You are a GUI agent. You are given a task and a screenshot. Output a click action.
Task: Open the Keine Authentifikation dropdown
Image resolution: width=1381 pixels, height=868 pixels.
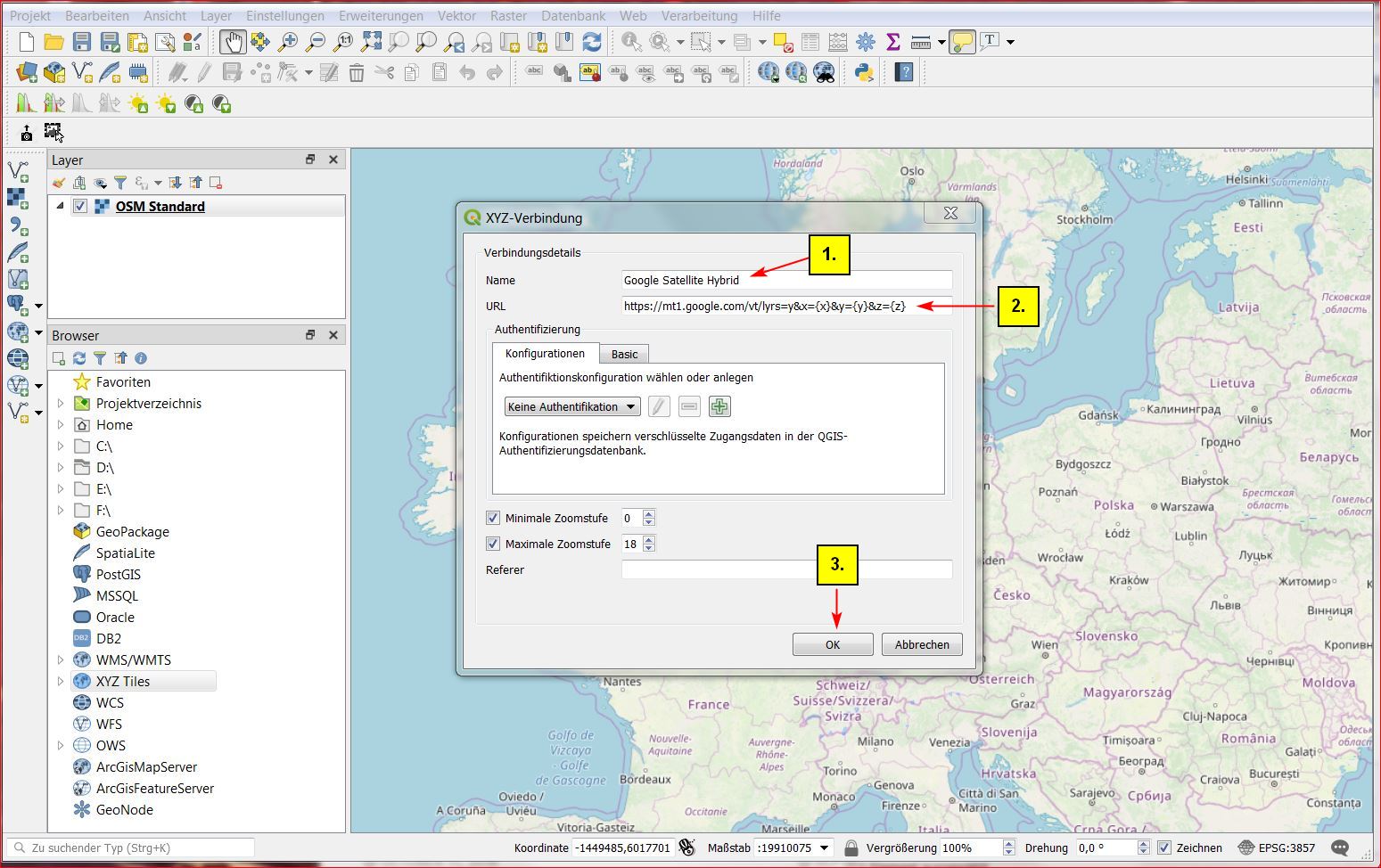[571, 407]
